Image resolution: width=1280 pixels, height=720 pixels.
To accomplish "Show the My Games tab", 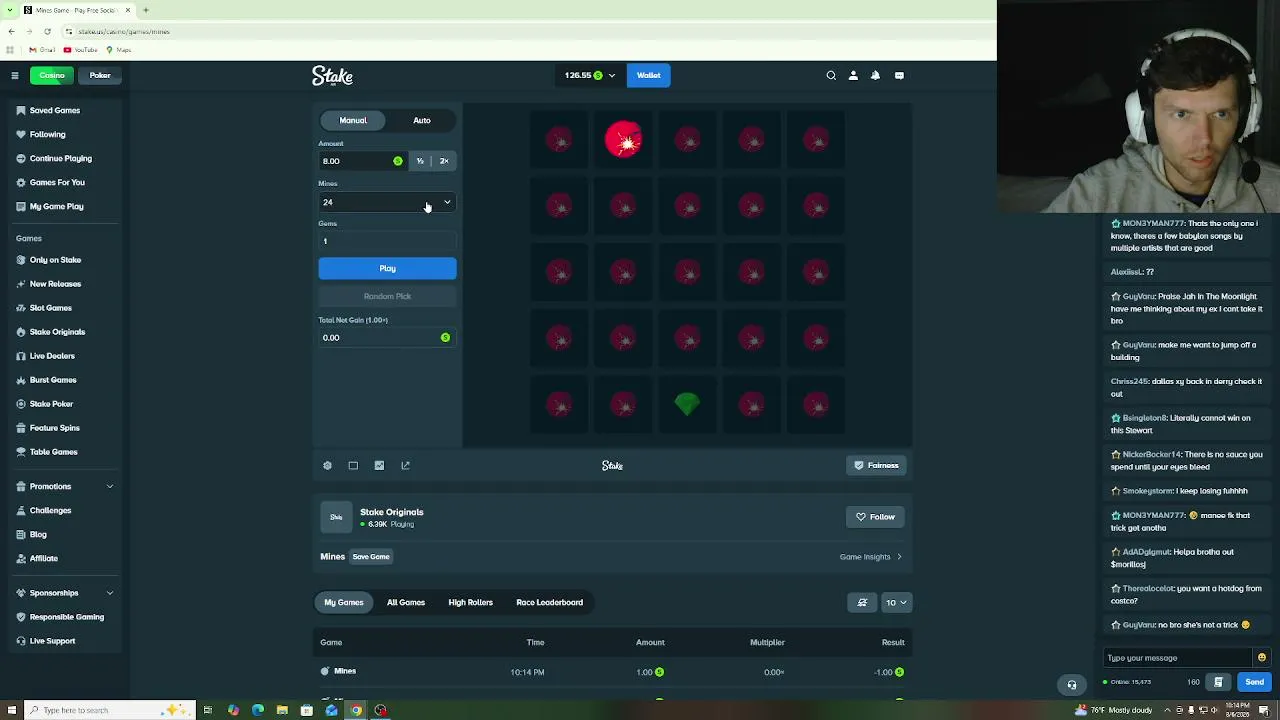I will tap(344, 602).
